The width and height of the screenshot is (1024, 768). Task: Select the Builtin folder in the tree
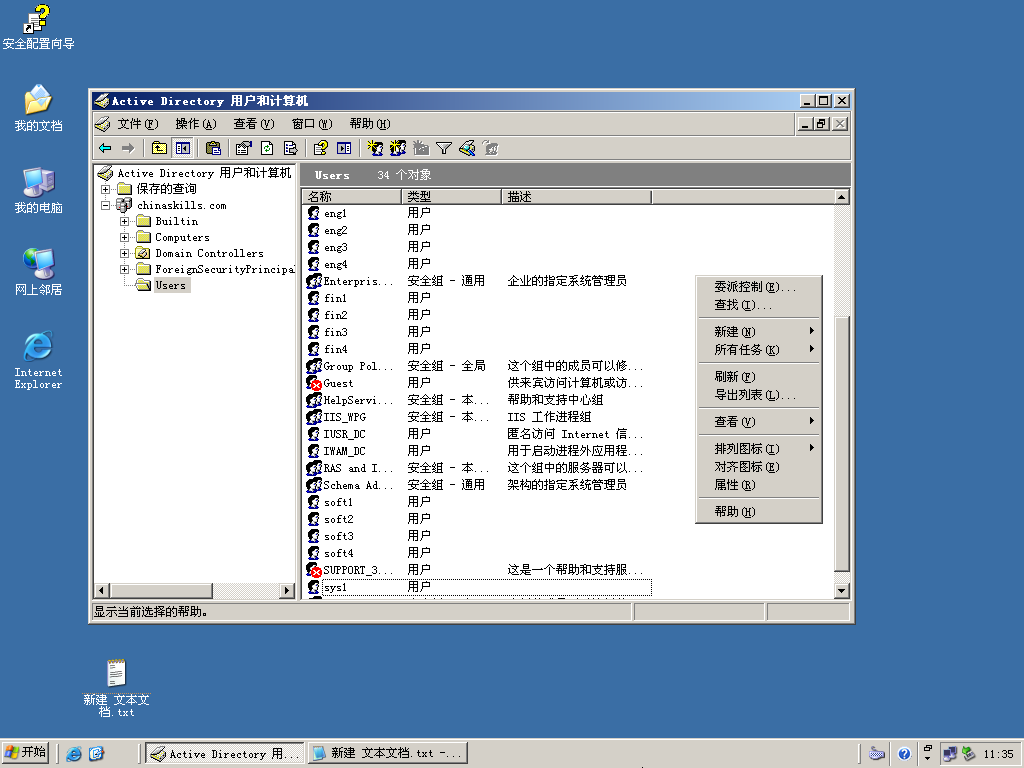point(168,221)
